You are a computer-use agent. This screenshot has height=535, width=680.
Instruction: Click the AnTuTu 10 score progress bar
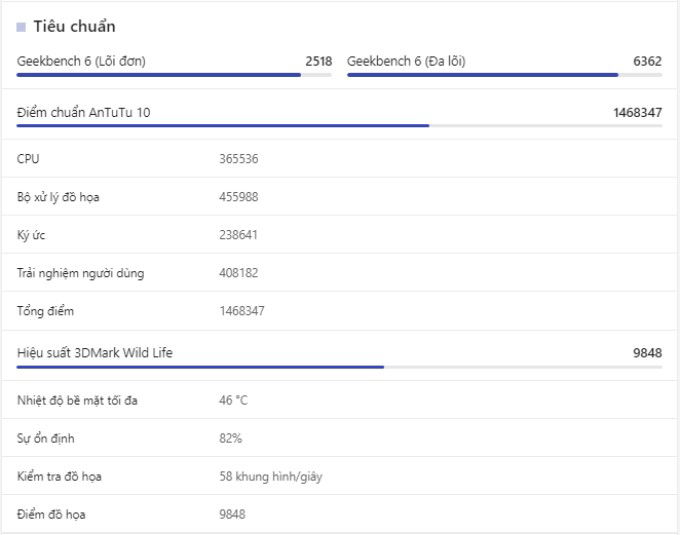pyautogui.click(x=339, y=126)
